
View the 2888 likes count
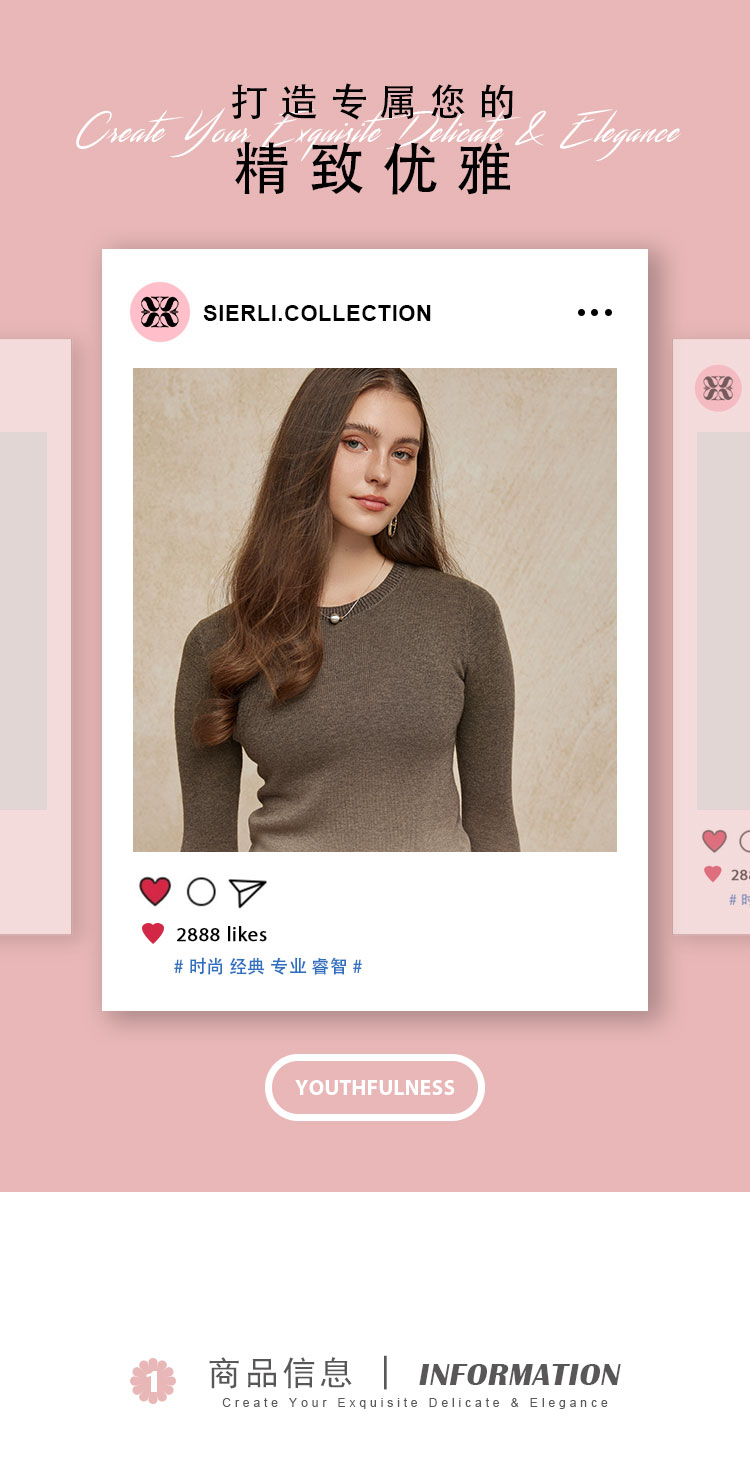pyautogui.click(x=222, y=934)
